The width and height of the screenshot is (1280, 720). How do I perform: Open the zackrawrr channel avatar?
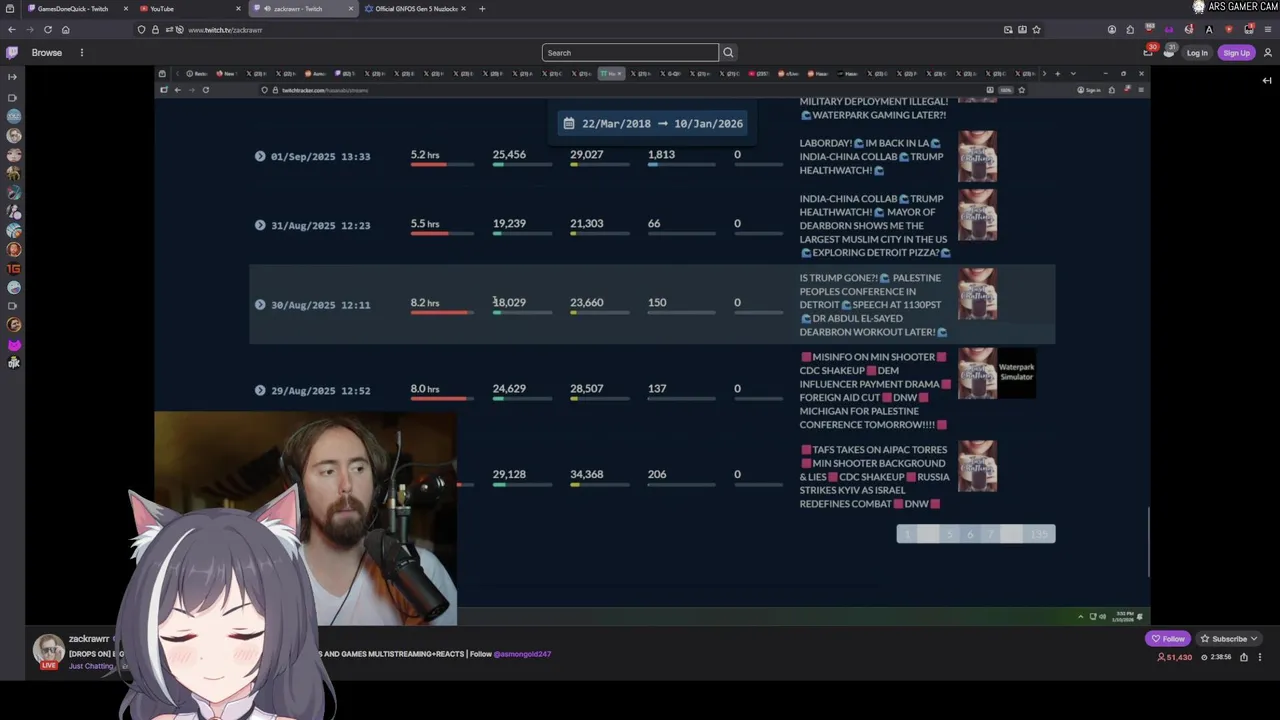(48, 650)
